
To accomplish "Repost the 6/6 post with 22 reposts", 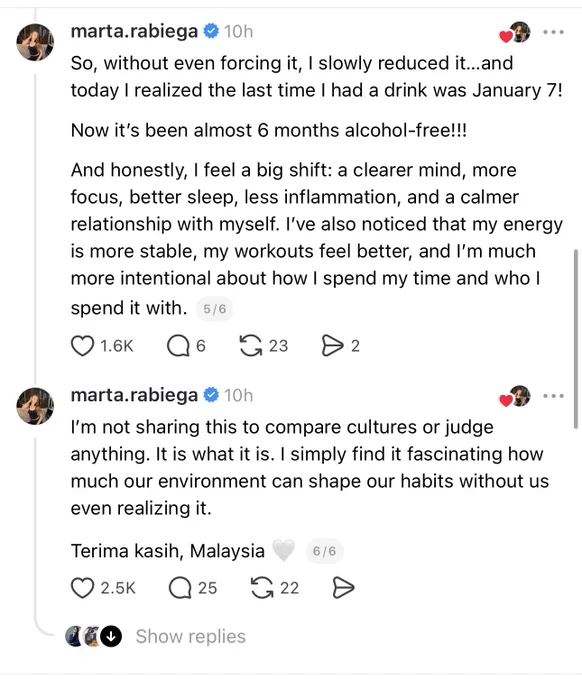I will pos(262,588).
